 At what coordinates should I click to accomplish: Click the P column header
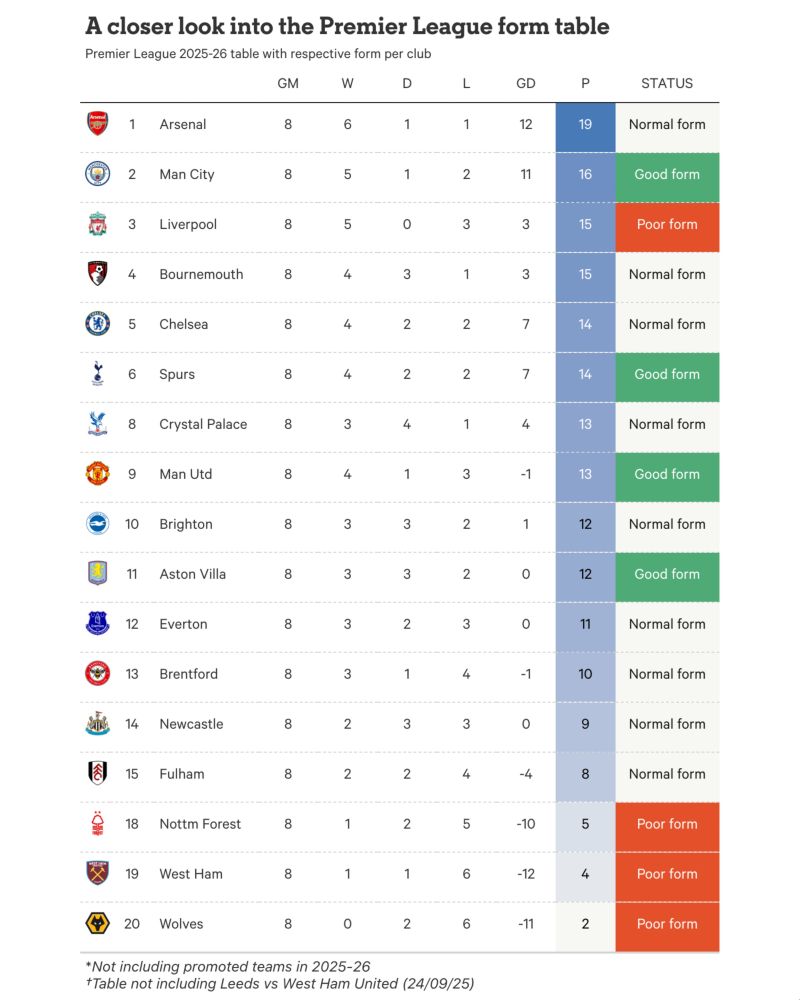(x=585, y=84)
